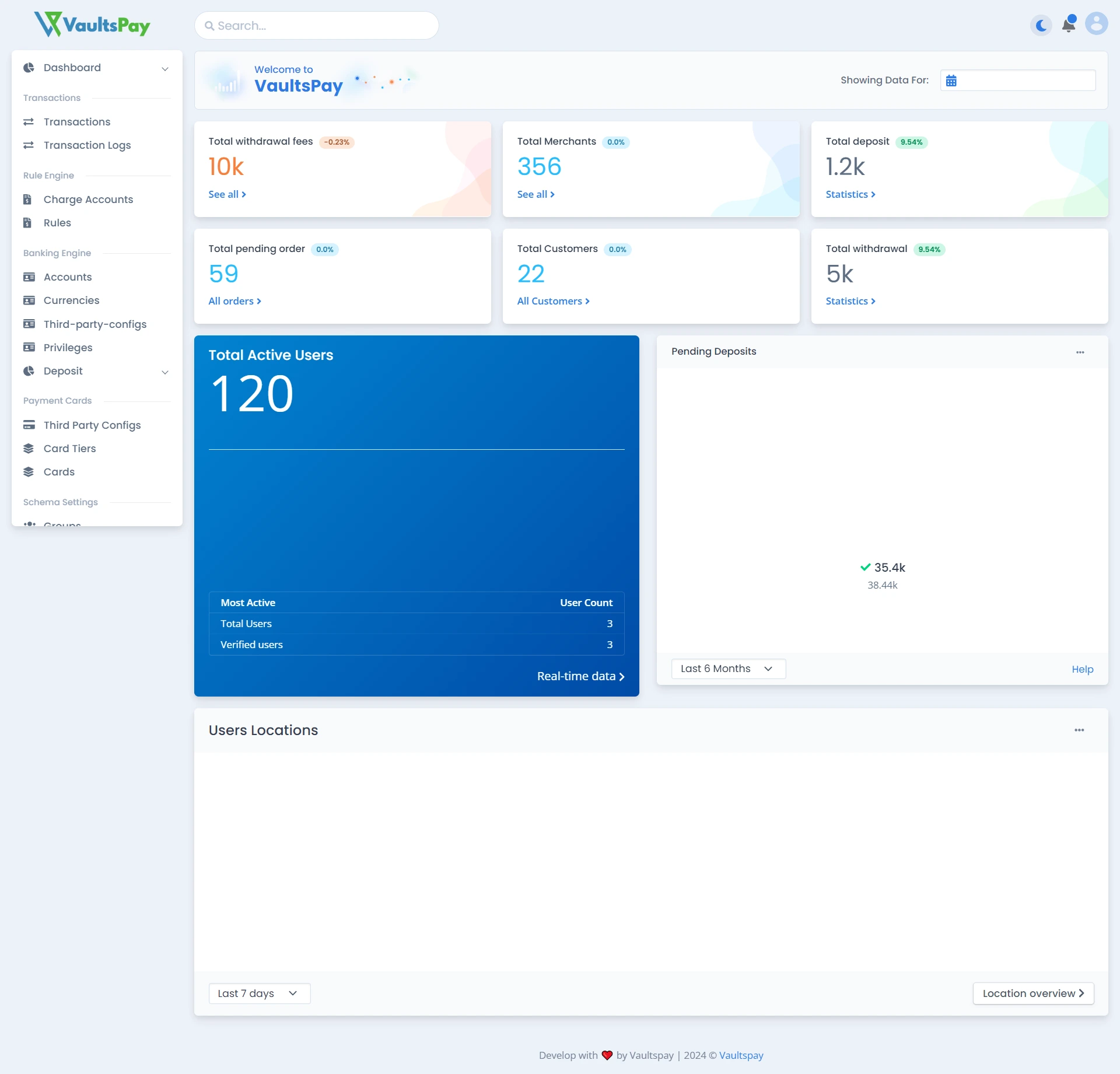Open the Last 7 days dropdown
This screenshot has width=1120, height=1074.
click(x=259, y=993)
